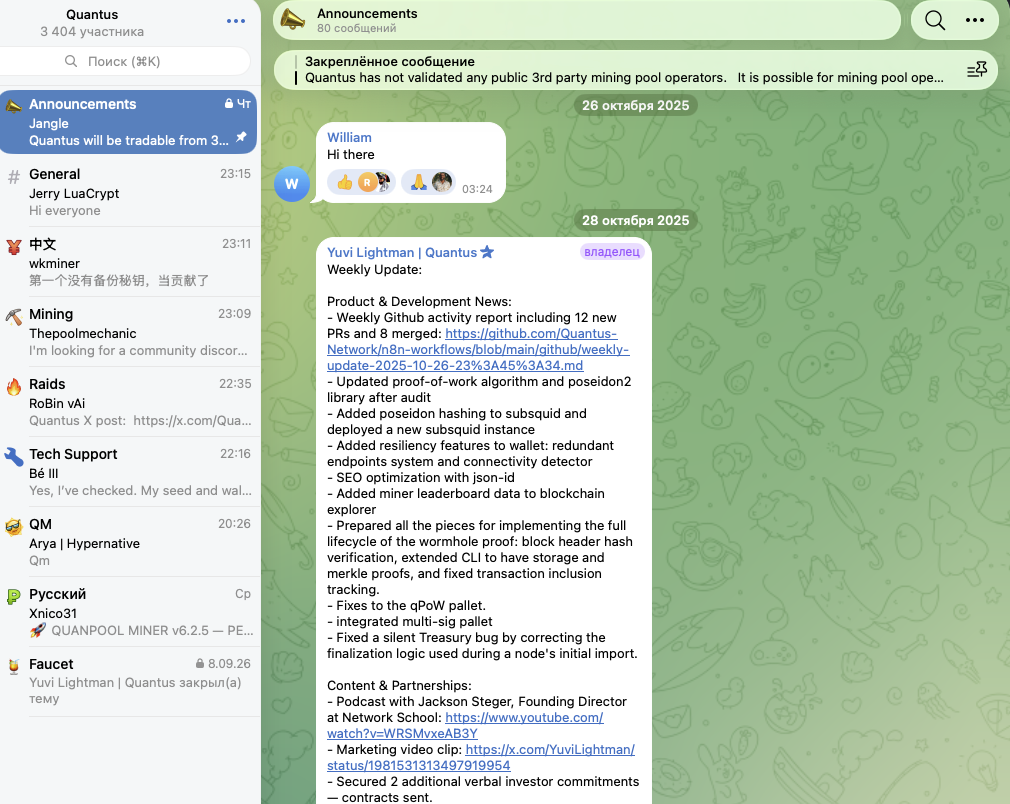Viewport: 1010px width, 804px height.
Task: Click 'Thepoolmechanic' in Mining topic
Action: (x=82, y=333)
